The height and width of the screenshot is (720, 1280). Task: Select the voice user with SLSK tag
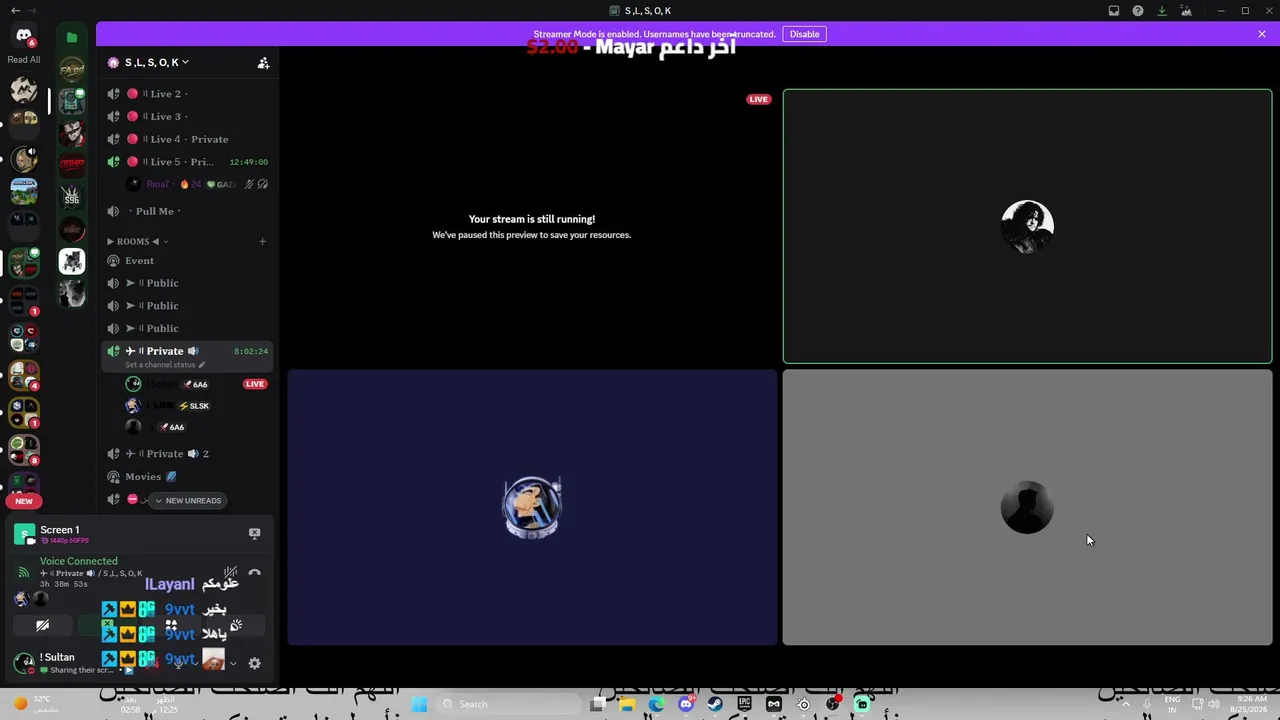[198, 406]
